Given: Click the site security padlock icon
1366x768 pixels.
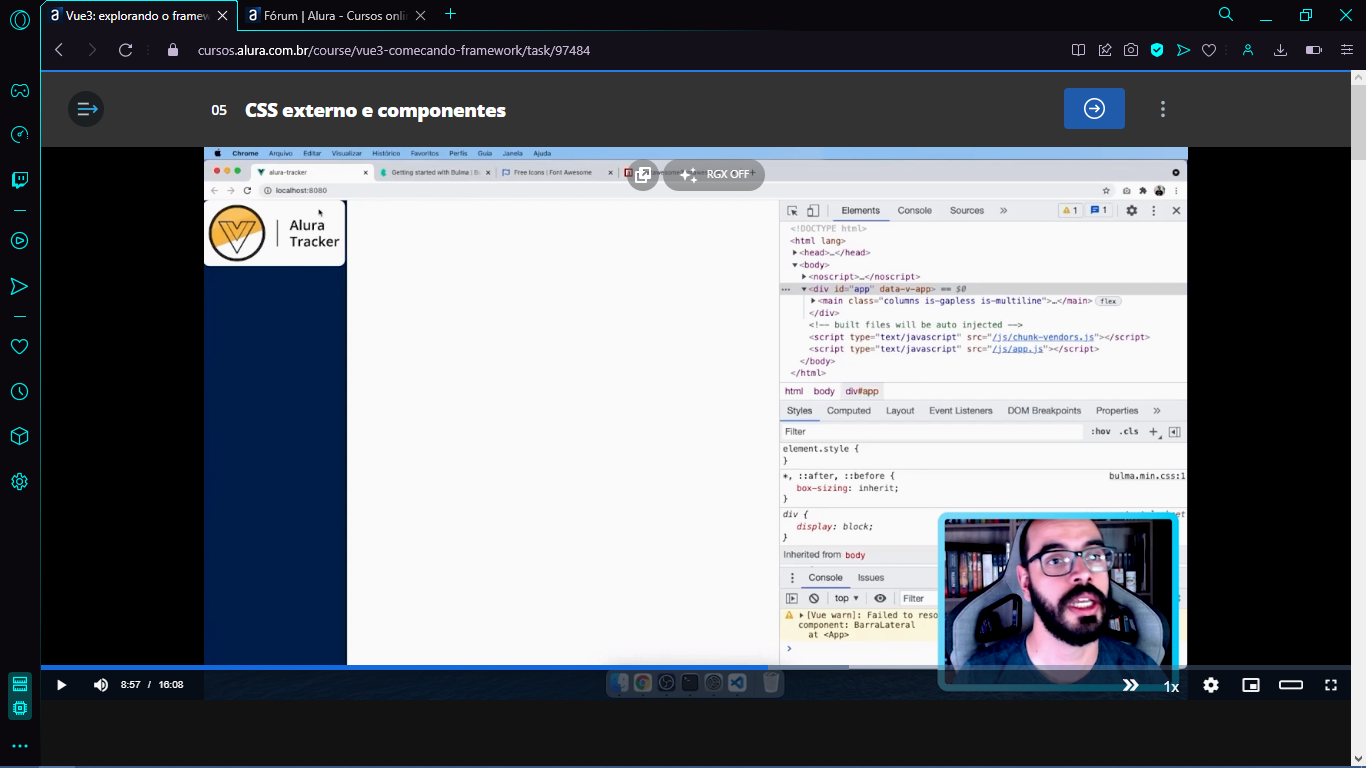Looking at the screenshot, I should pos(173,50).
